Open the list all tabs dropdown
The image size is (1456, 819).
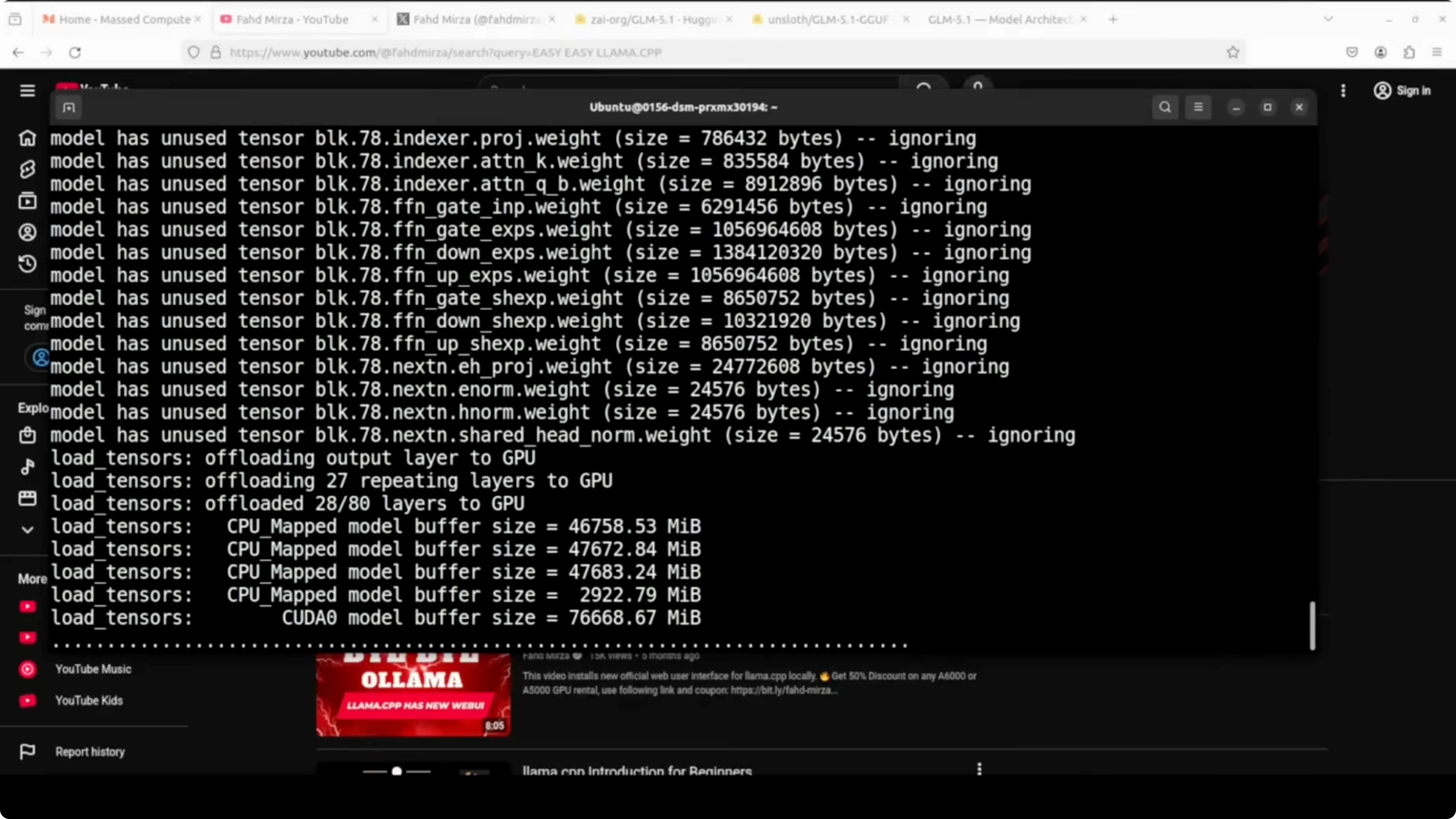pyautogui.click(x=1328, y=19)
